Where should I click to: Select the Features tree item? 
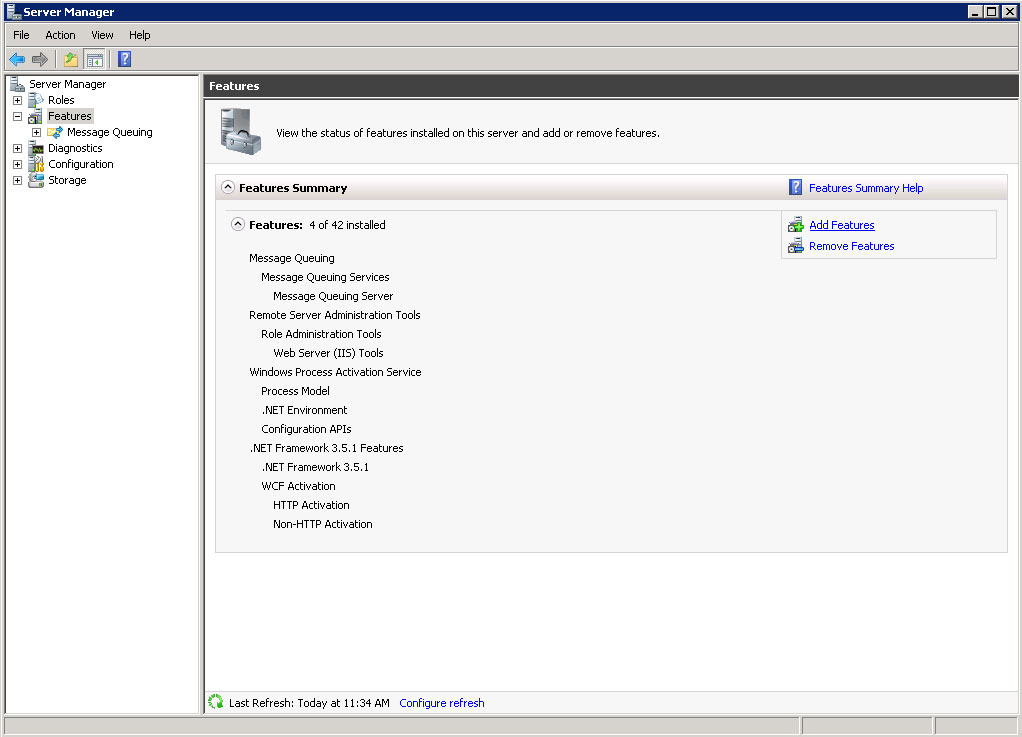click(70, 116)
